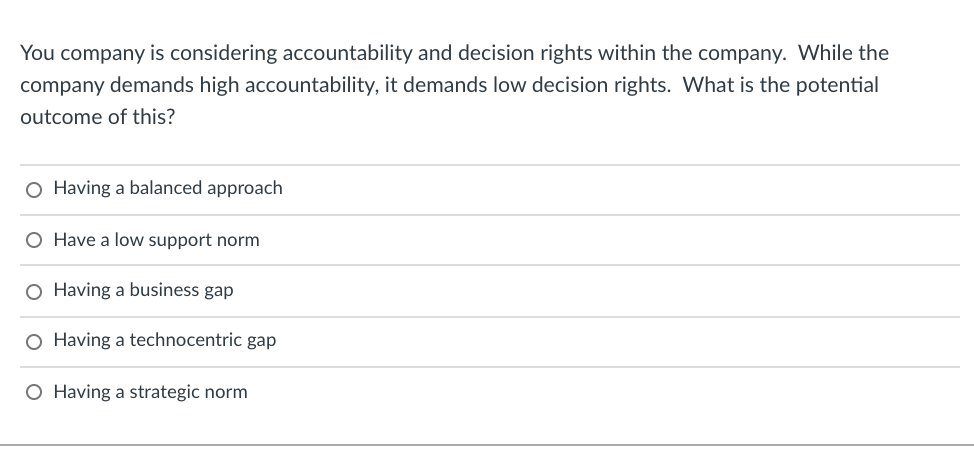Click the 'Having a technocentric gap' answer text
The height and width of the screenshot is (450, 974).
click(164, 340)
